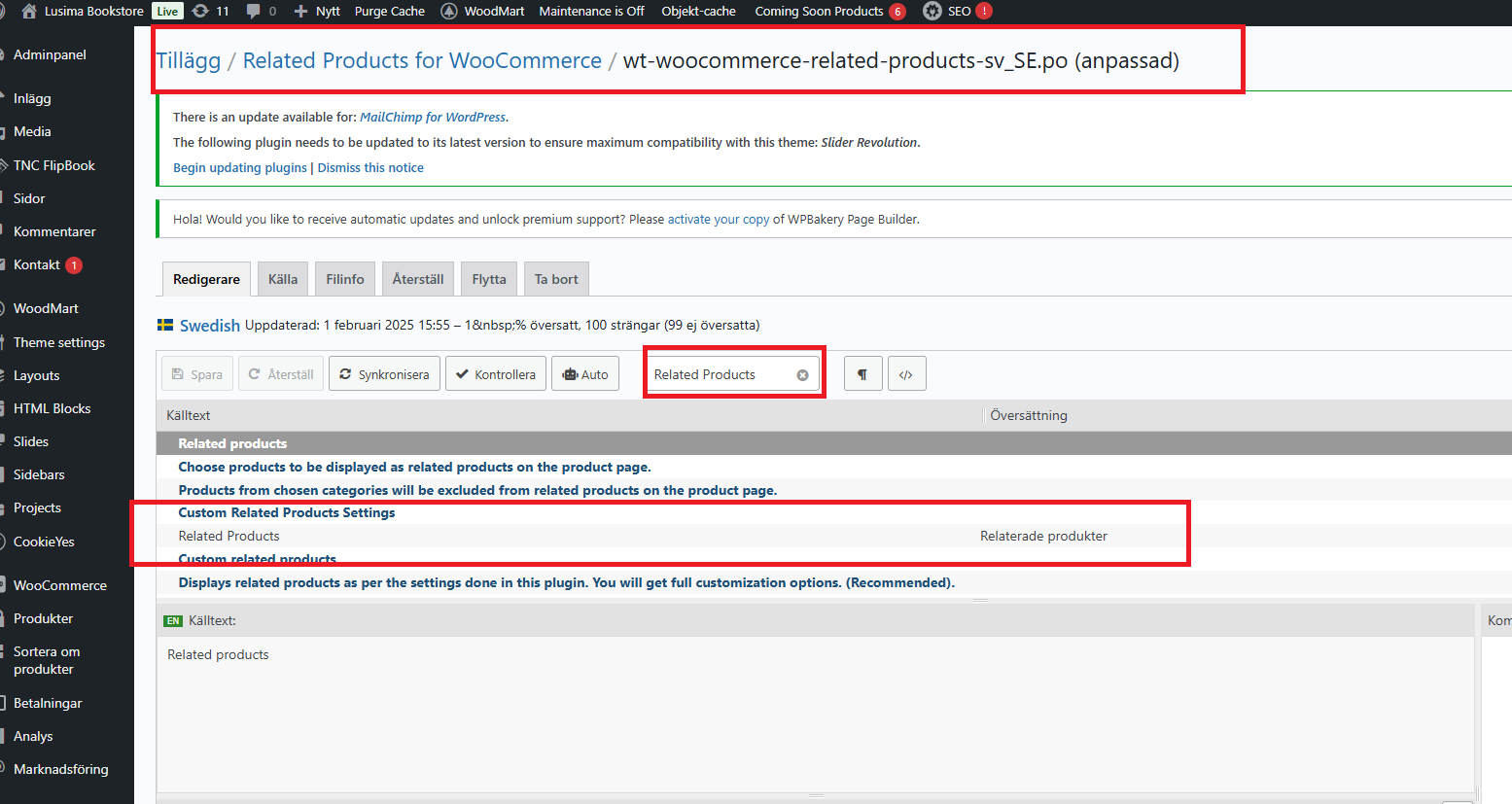This screenshot has width=1512, height=804.
Task: Open the Flytta tab
Action: [x=489, y=279]
